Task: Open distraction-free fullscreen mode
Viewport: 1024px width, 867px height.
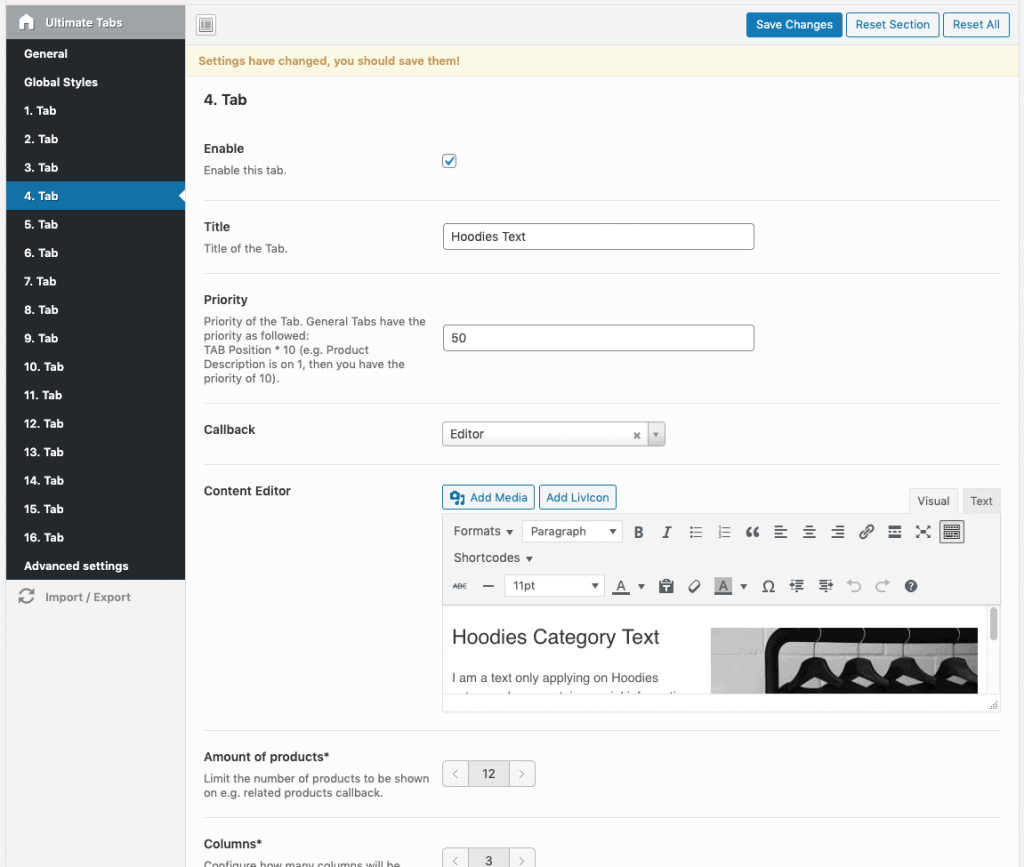Action: click(923, 532)
